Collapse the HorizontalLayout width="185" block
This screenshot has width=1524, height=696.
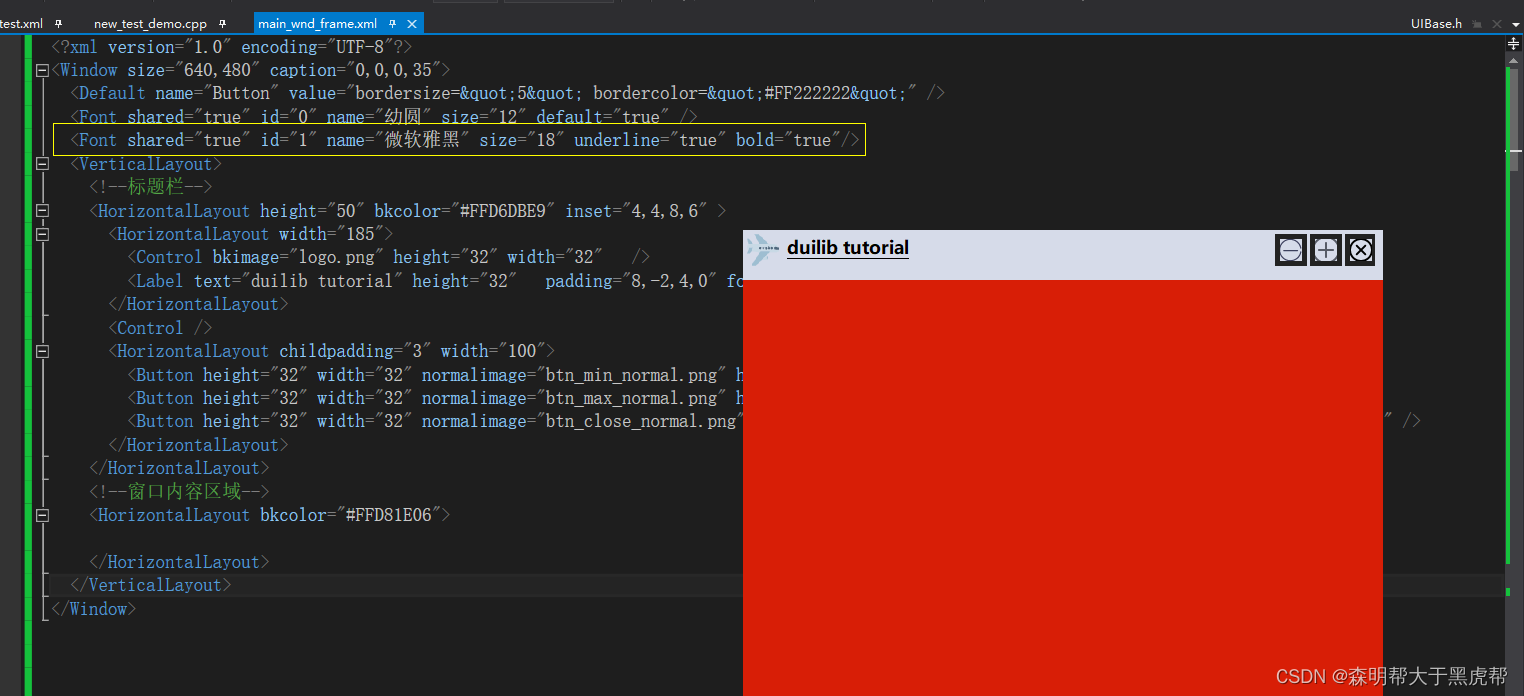(42, 234)
